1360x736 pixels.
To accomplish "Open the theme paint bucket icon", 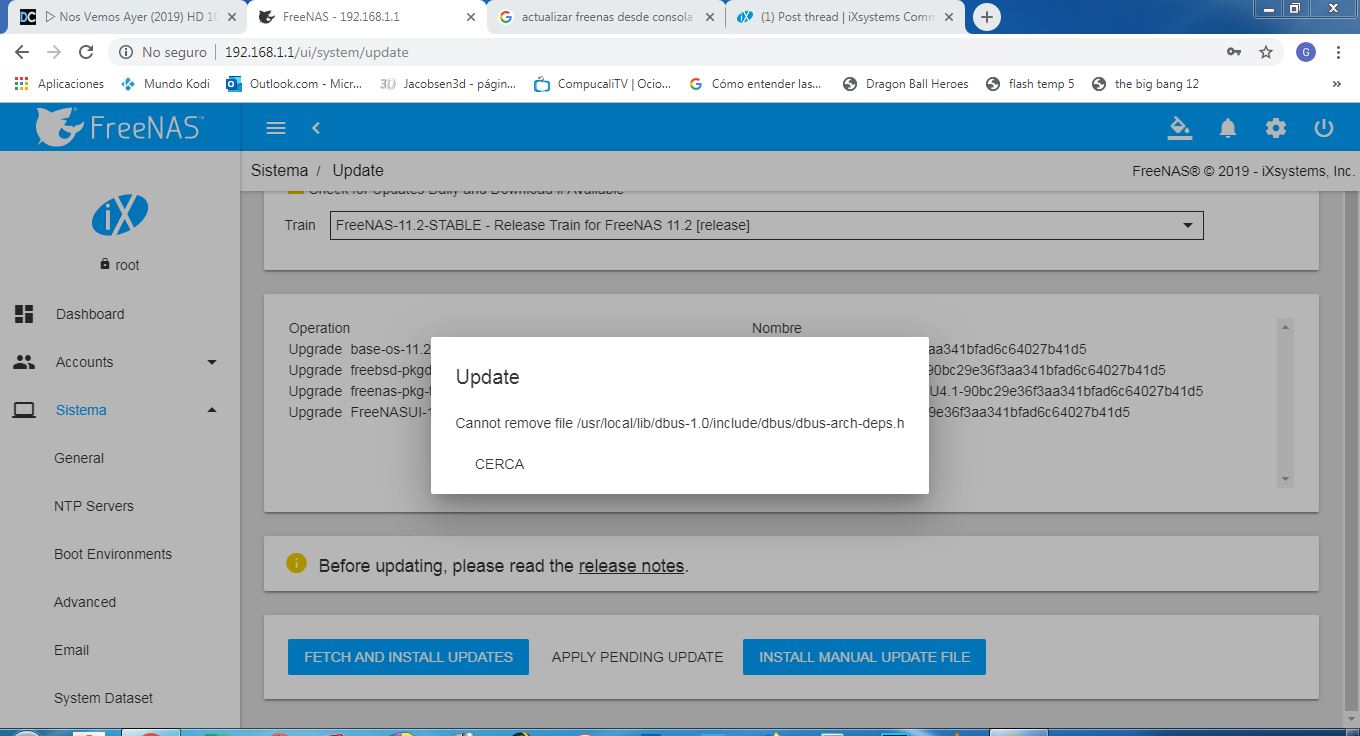I will [x=1180, y=128].
